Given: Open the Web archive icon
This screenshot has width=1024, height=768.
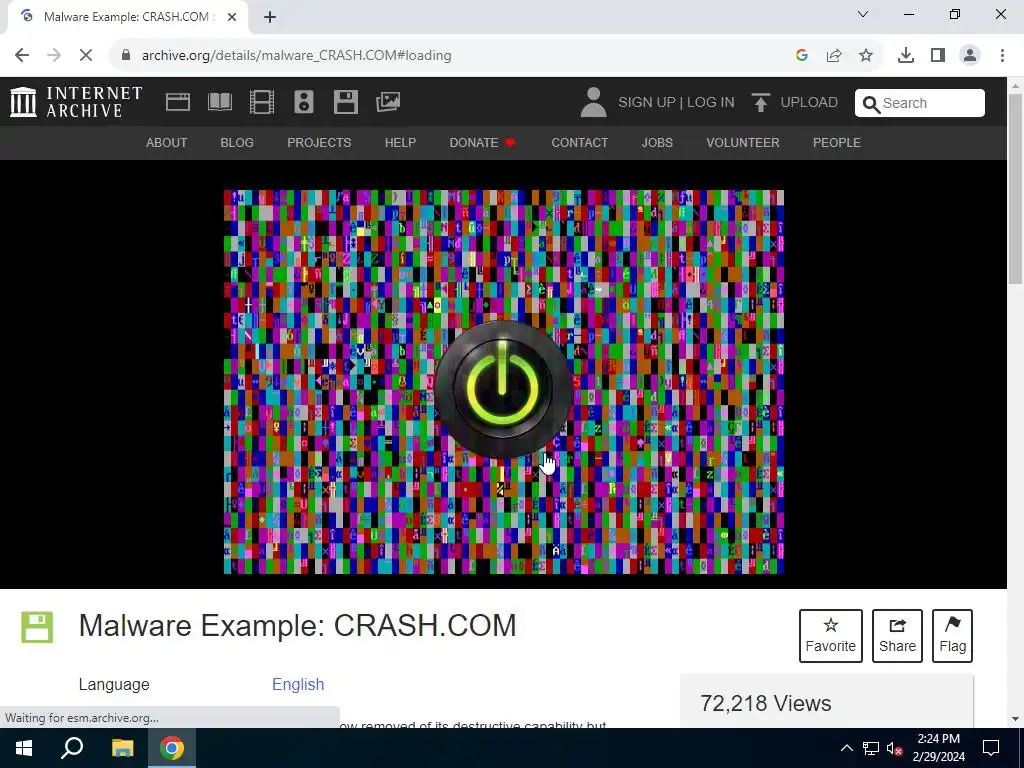Looking at the screenshot, I should [x=178, y=102].
